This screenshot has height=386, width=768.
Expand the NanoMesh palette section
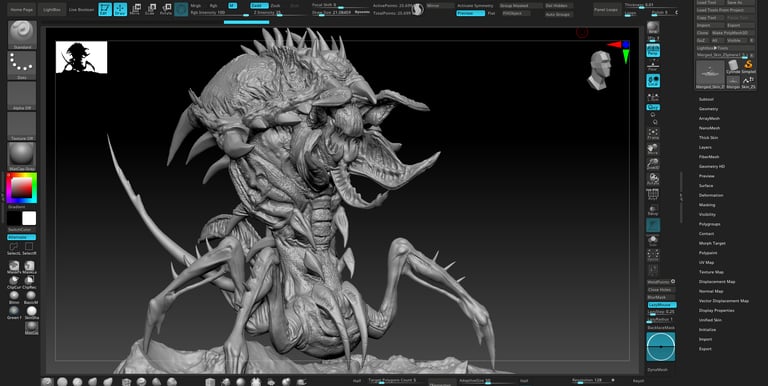tap(709, 128)
